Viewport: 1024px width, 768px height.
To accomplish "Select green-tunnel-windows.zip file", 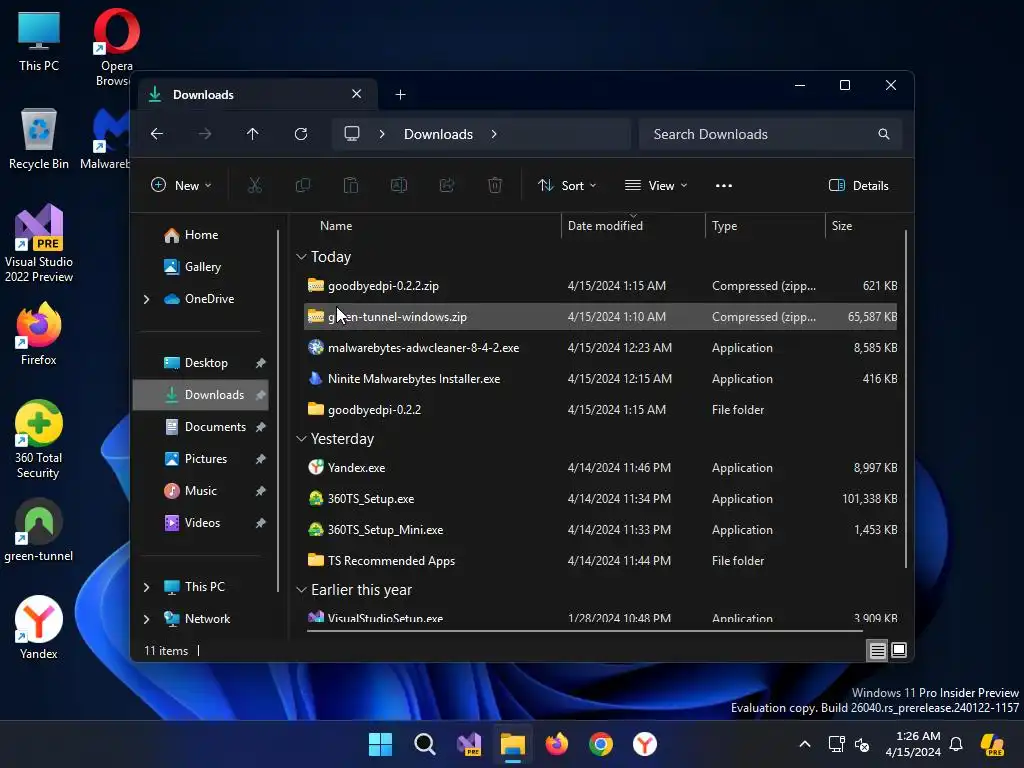I will click(x=600, y=317).
